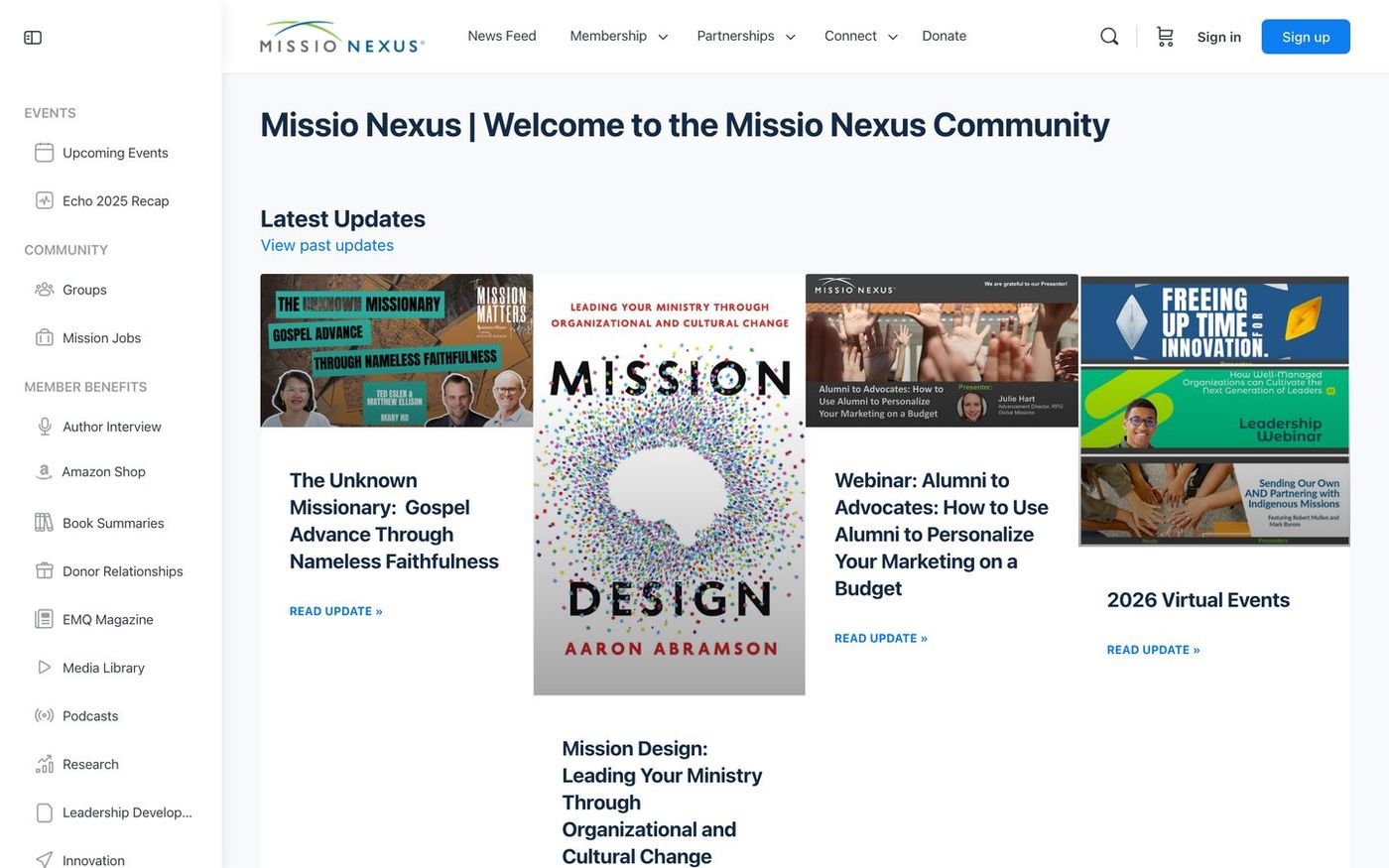
Task: Open the Webinar Alumni to Advocates title
Action: [x=942, y=535]
